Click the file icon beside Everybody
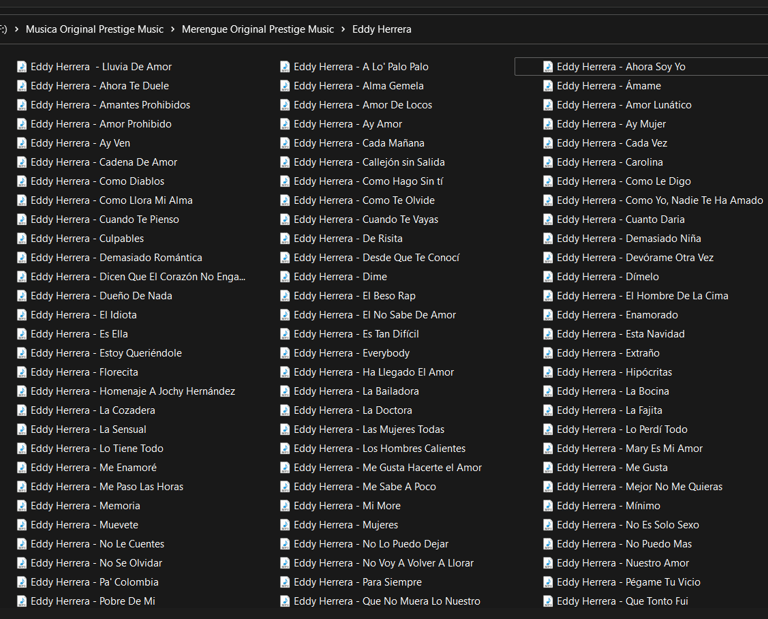This screenshot has height=619, width=768. 285,353
